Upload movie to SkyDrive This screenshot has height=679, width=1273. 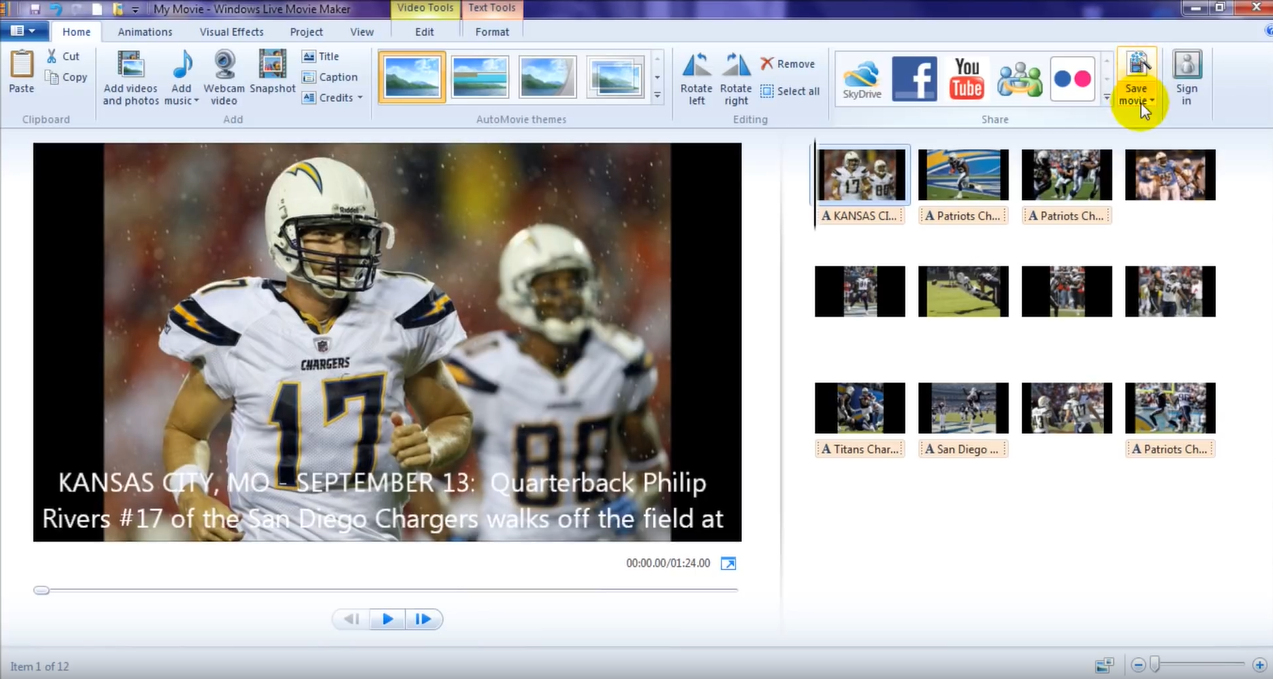pyautogui.click(x=861, y=78)
